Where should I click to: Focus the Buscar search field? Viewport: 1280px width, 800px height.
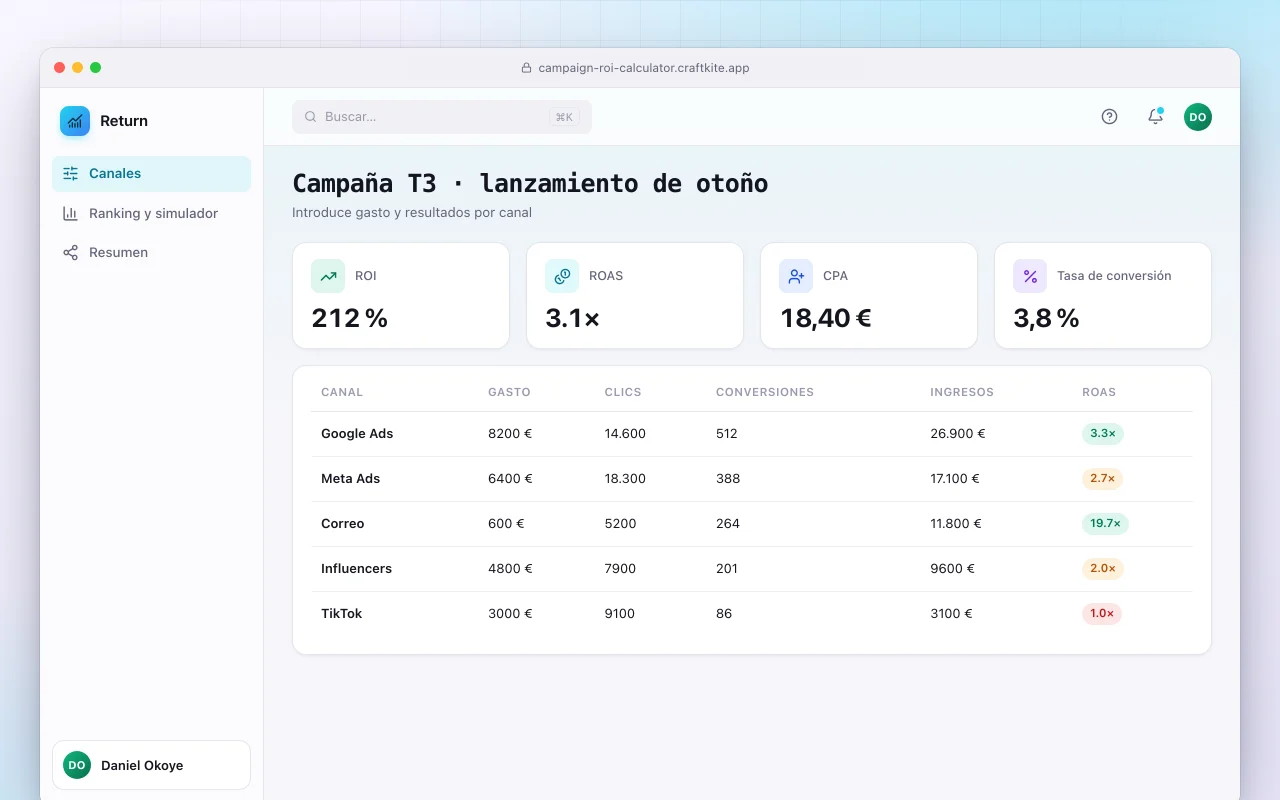pyautogui.click(x=442, y=117)
